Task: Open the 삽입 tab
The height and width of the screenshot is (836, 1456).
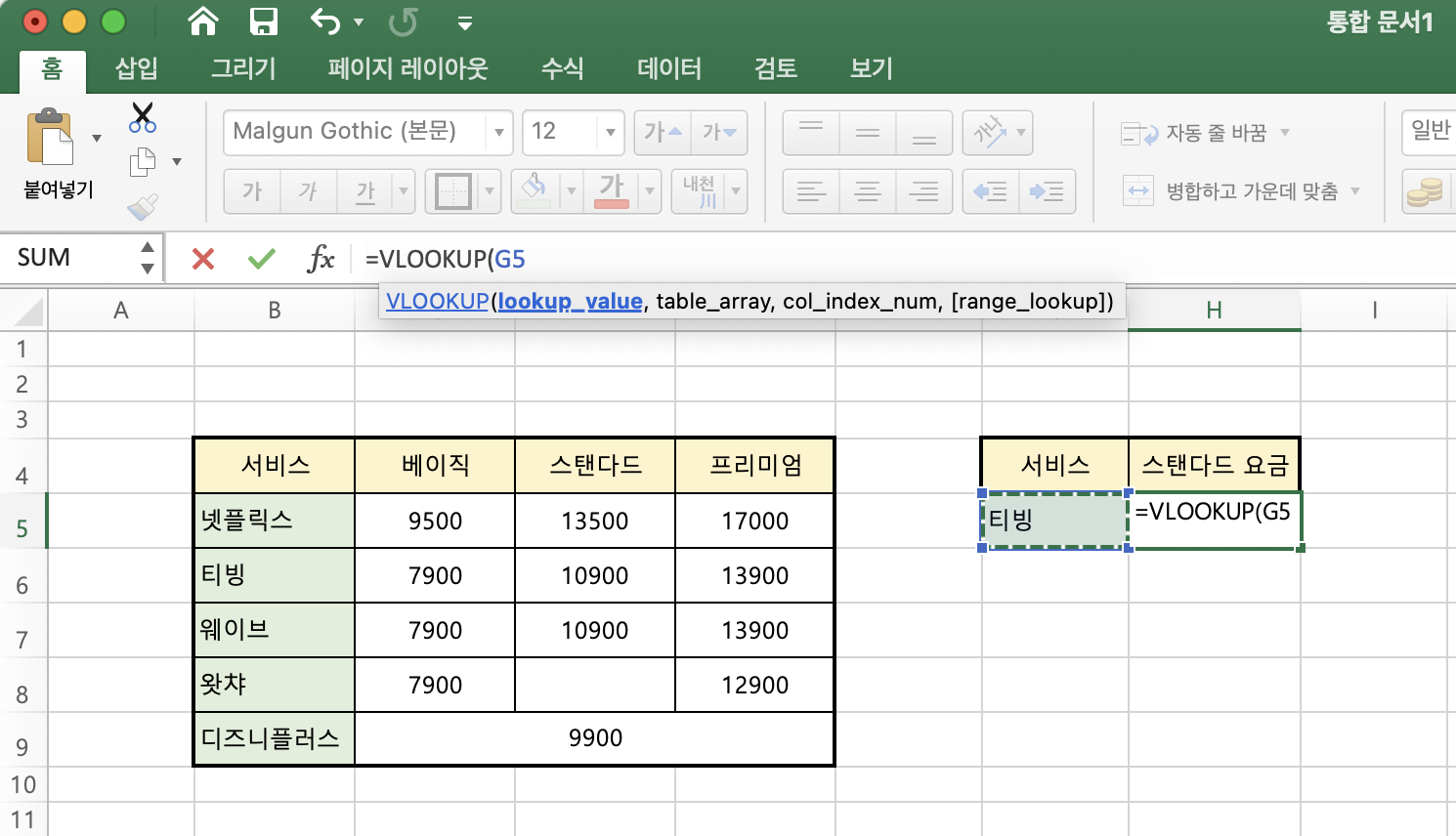Action: tap(136, 68)
